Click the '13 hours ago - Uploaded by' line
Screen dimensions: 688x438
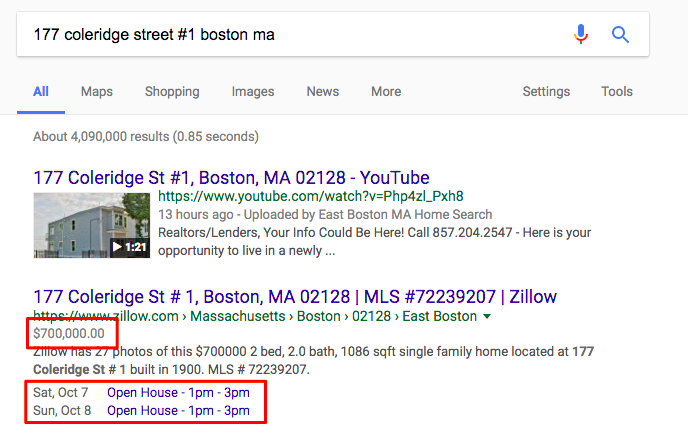pos(325,214)
